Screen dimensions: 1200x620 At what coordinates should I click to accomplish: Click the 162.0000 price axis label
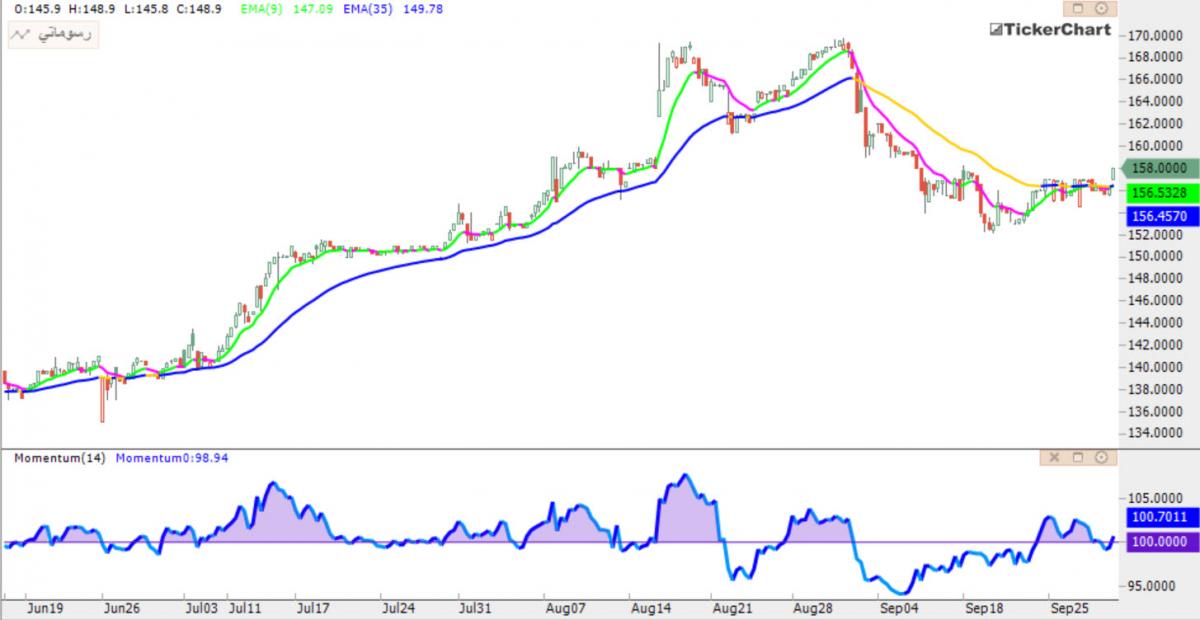(x=1155, y=123)
